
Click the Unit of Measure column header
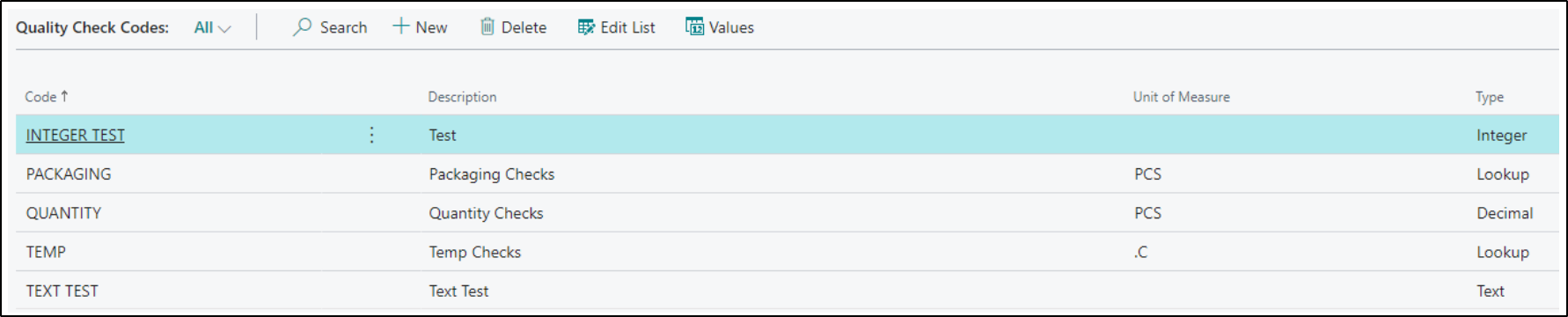pos(1181,97)
